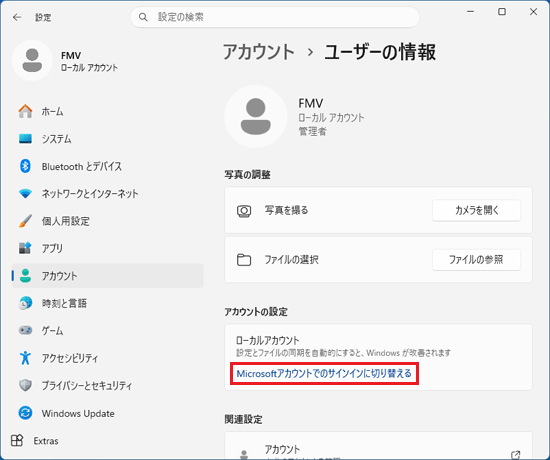Go to Bluetooth とデバイス
This screenshot has height=460, width=550.
pos(108,166)
